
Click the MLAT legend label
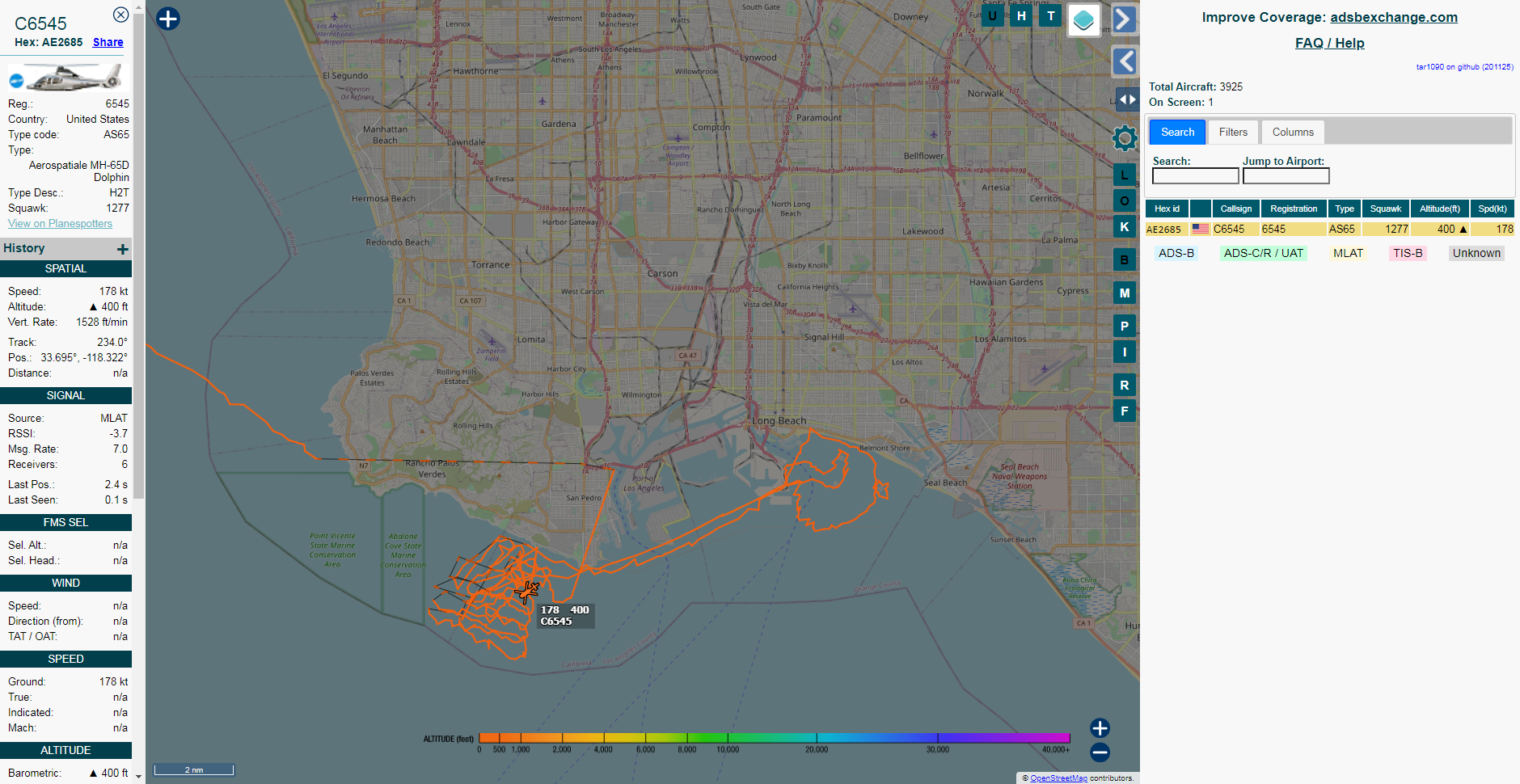[1348, 253]
